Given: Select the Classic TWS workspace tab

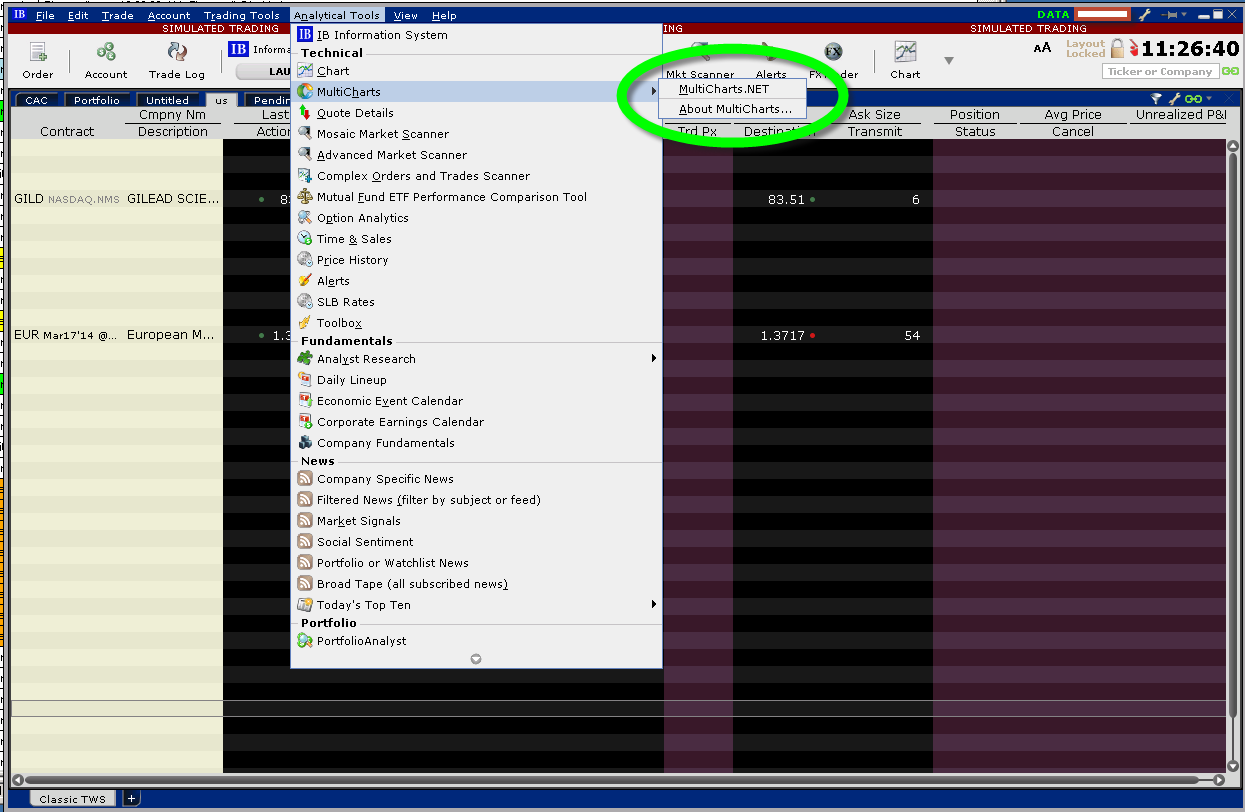Looking at the screenshot, I should [72, 798].
